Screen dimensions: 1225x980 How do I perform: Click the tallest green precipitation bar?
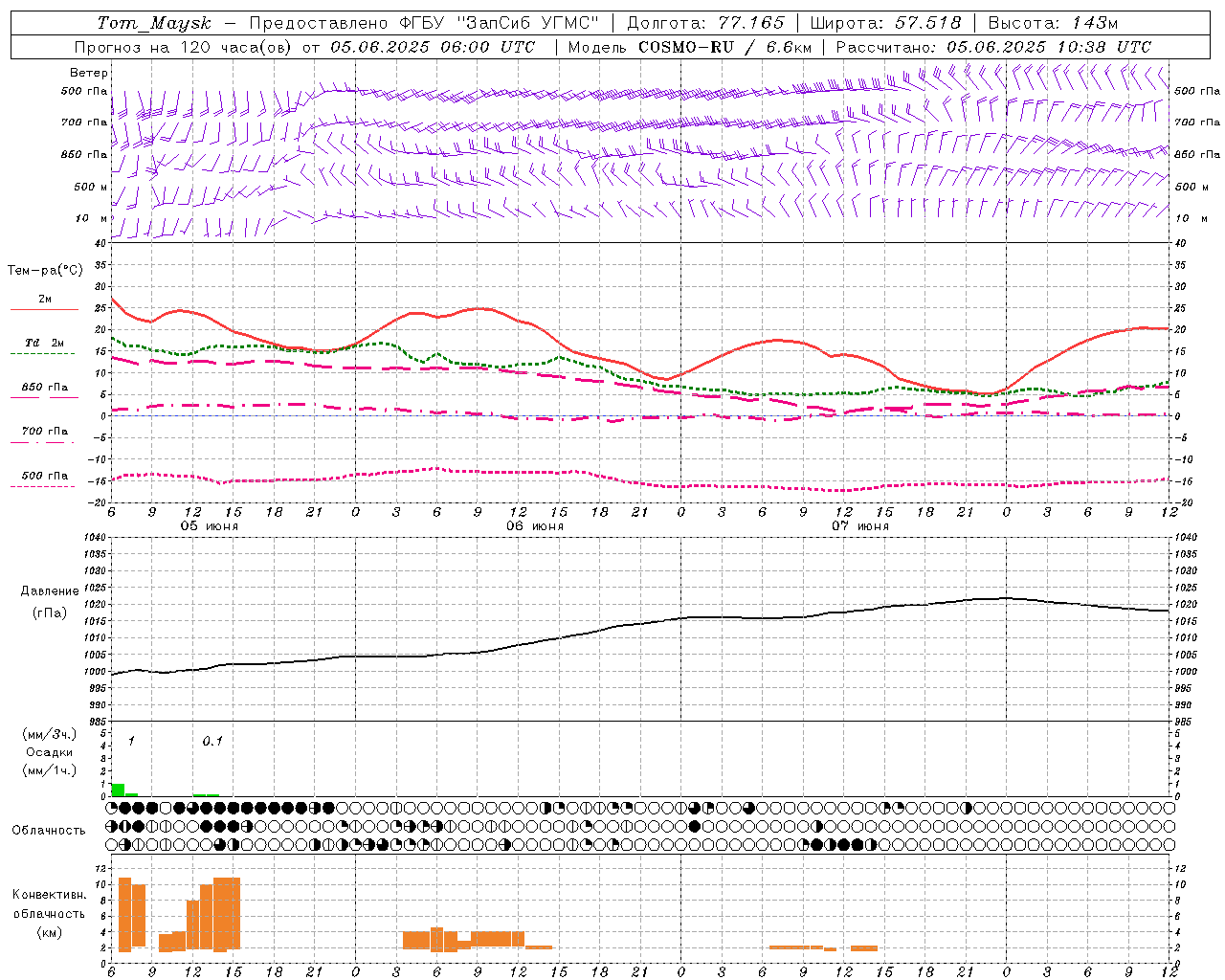coord(118,790)
